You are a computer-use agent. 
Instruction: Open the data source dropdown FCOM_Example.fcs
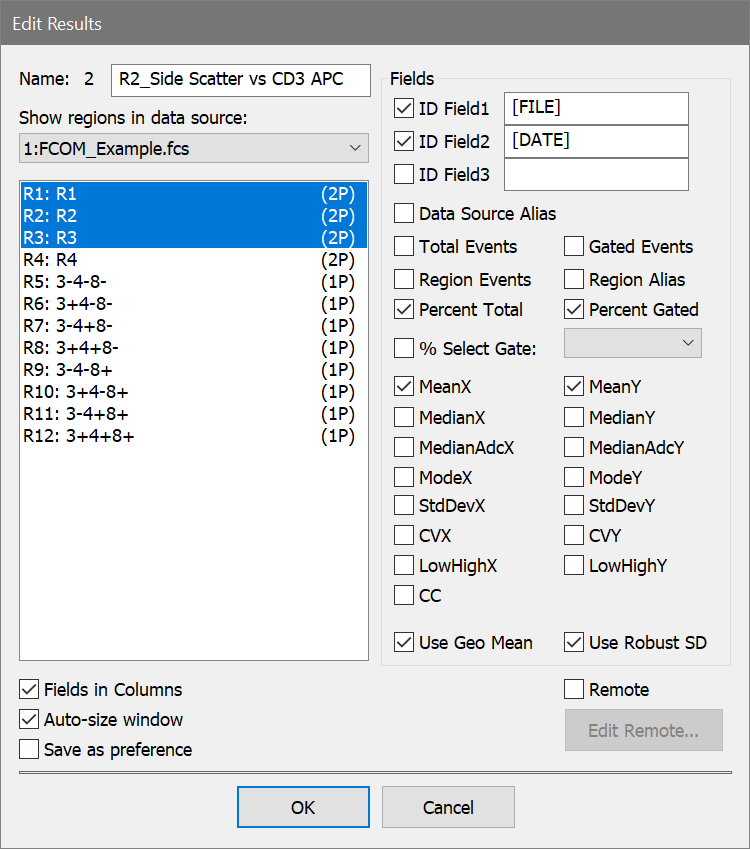(x=194, y=149)
